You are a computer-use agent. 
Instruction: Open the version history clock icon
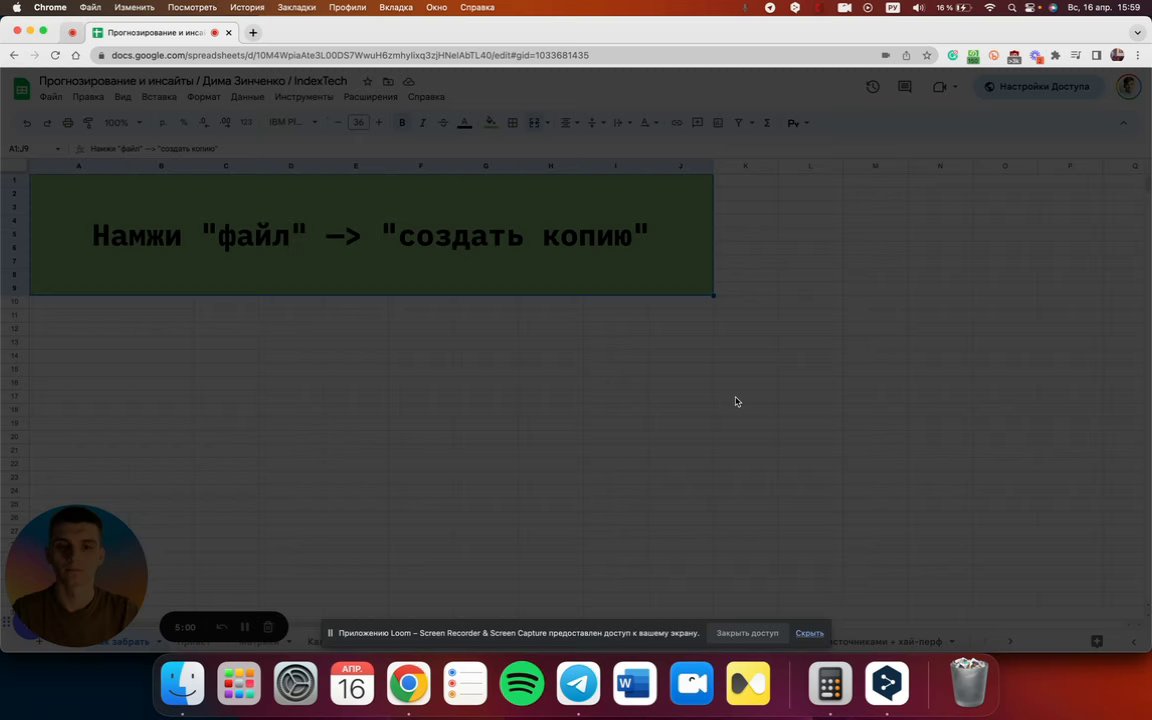pos(873,87)
